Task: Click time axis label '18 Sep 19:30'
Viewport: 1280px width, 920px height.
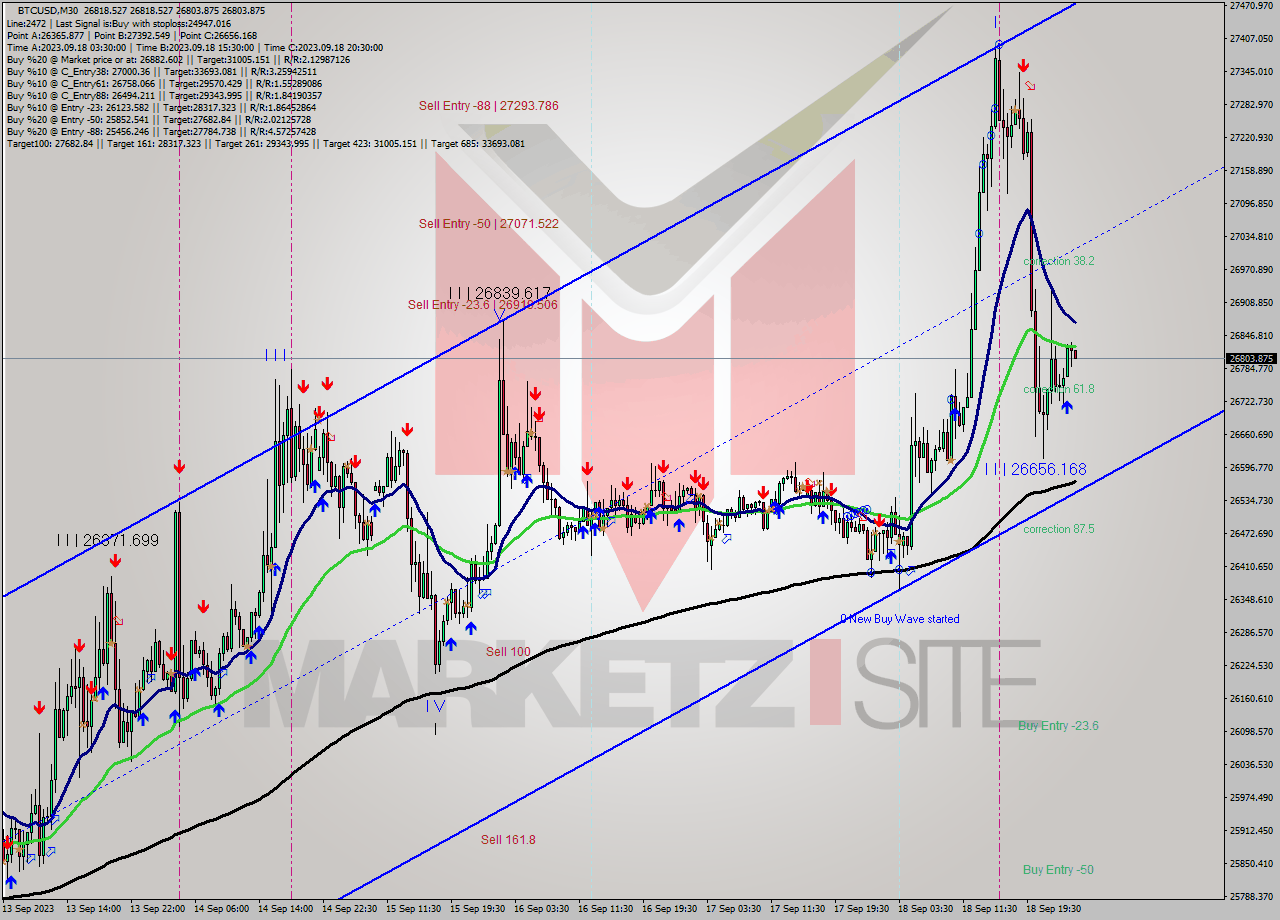Action: (x=1054, y=909)
